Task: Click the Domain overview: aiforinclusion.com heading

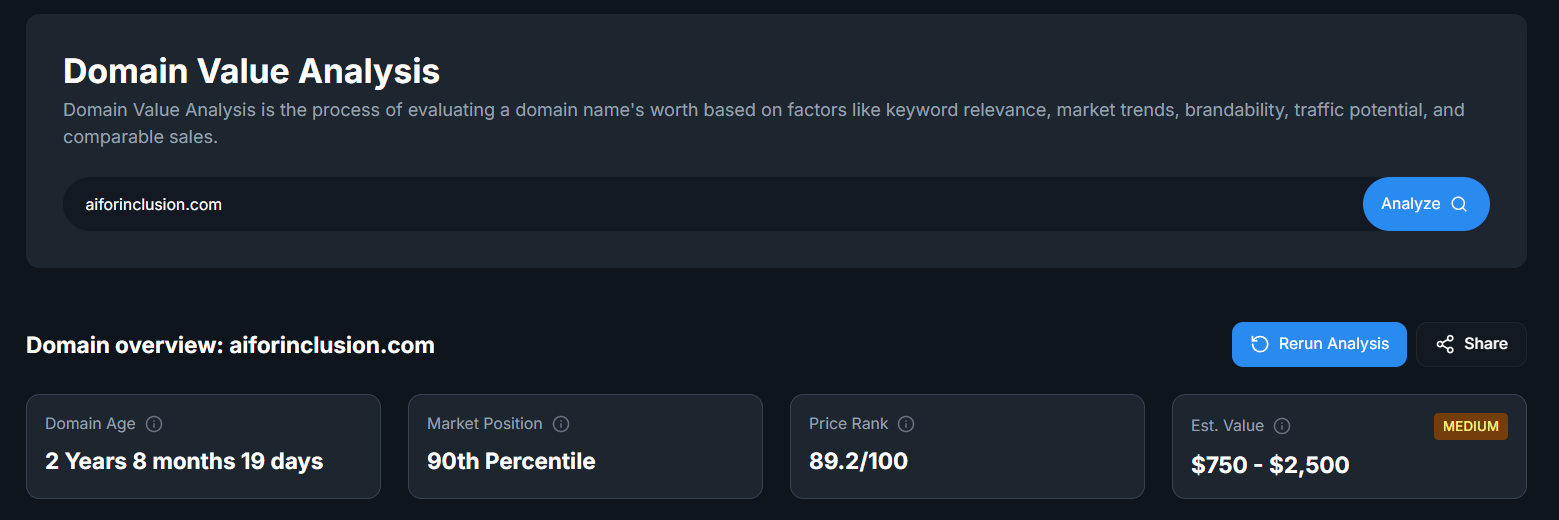Action: point(230,345)
